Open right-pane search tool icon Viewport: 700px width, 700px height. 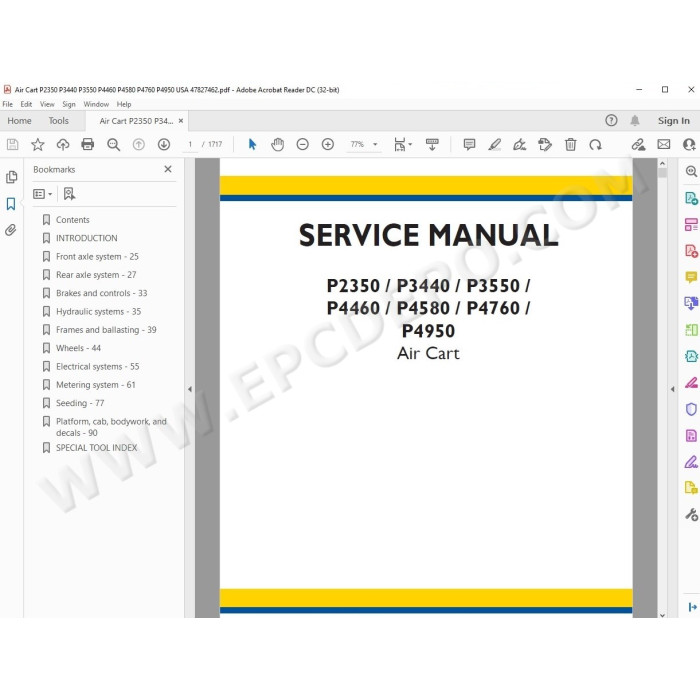tap(691, 171)
